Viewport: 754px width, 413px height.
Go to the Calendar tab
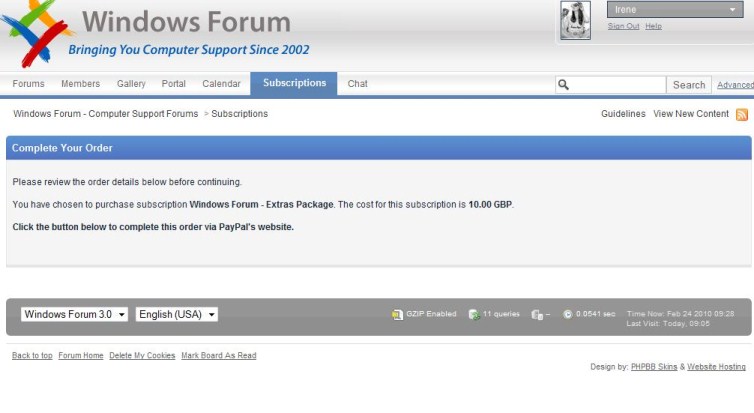pos(221,84)
